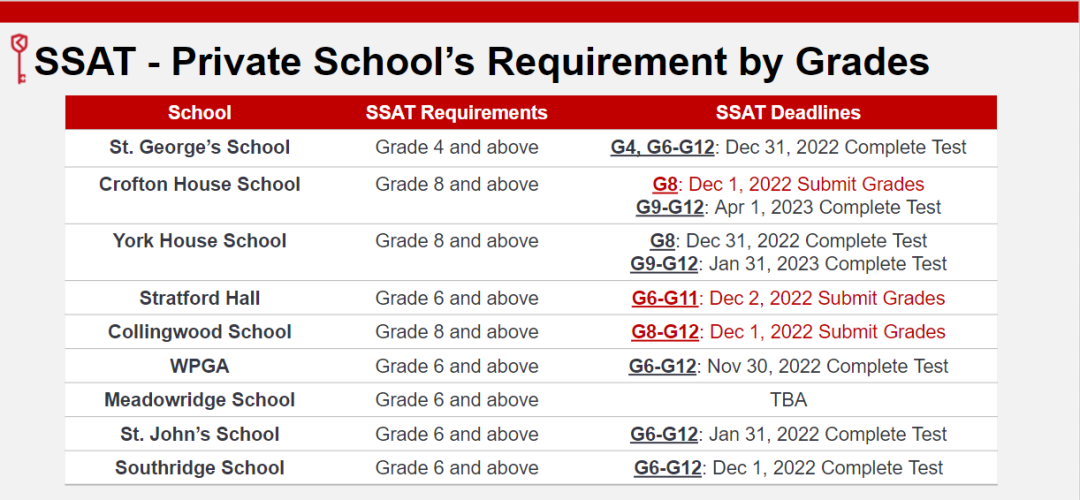Click York House G8 underlined label
Image resolution: width=1080 pixels, height=500 pixels.
click(663, 242)
